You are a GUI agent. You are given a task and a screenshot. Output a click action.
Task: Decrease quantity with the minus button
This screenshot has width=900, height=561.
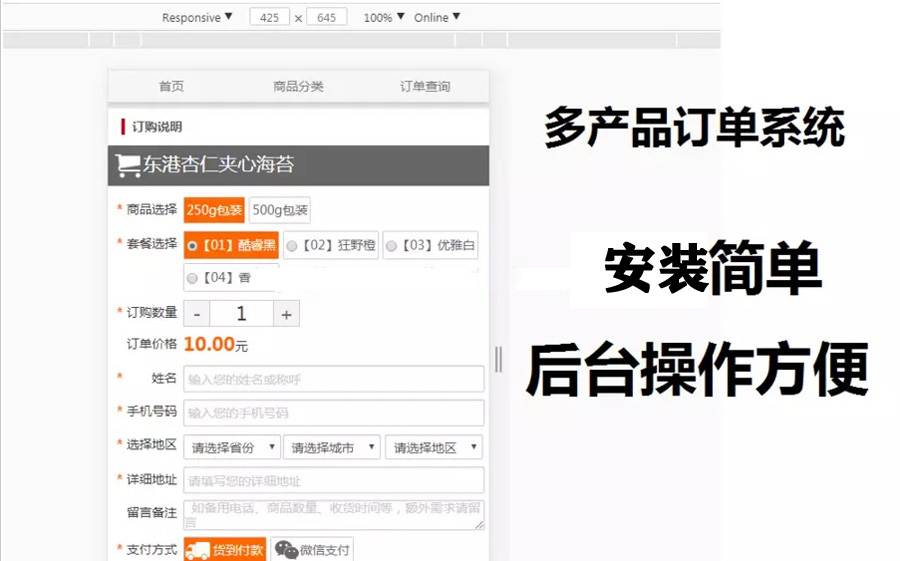(196, 314)
